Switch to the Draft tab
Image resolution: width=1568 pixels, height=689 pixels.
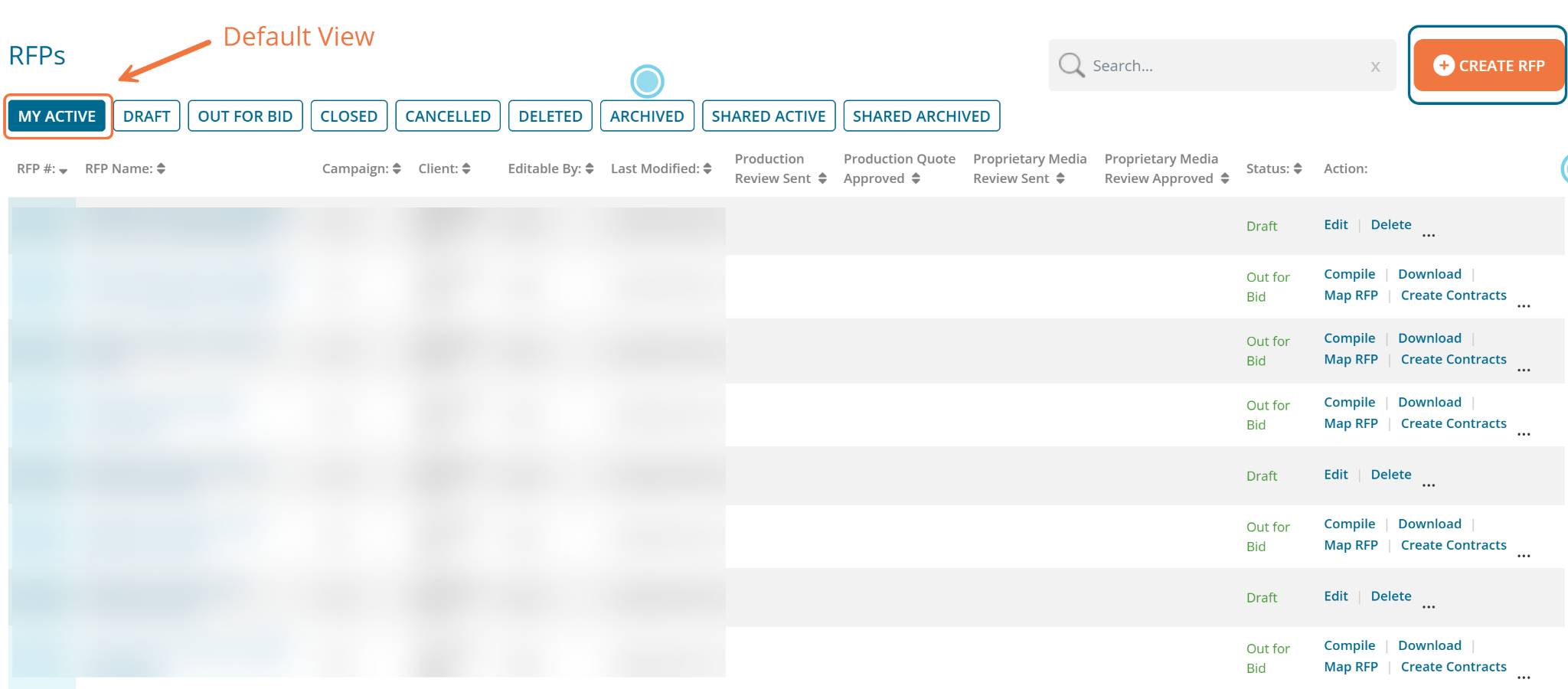146,116
